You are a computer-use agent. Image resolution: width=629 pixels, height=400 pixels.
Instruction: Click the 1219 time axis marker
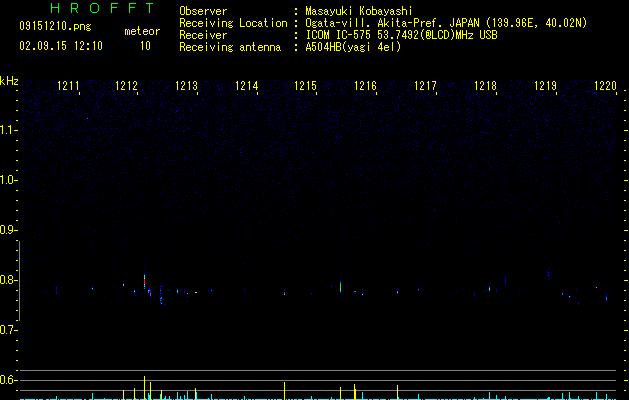point(546,86)
